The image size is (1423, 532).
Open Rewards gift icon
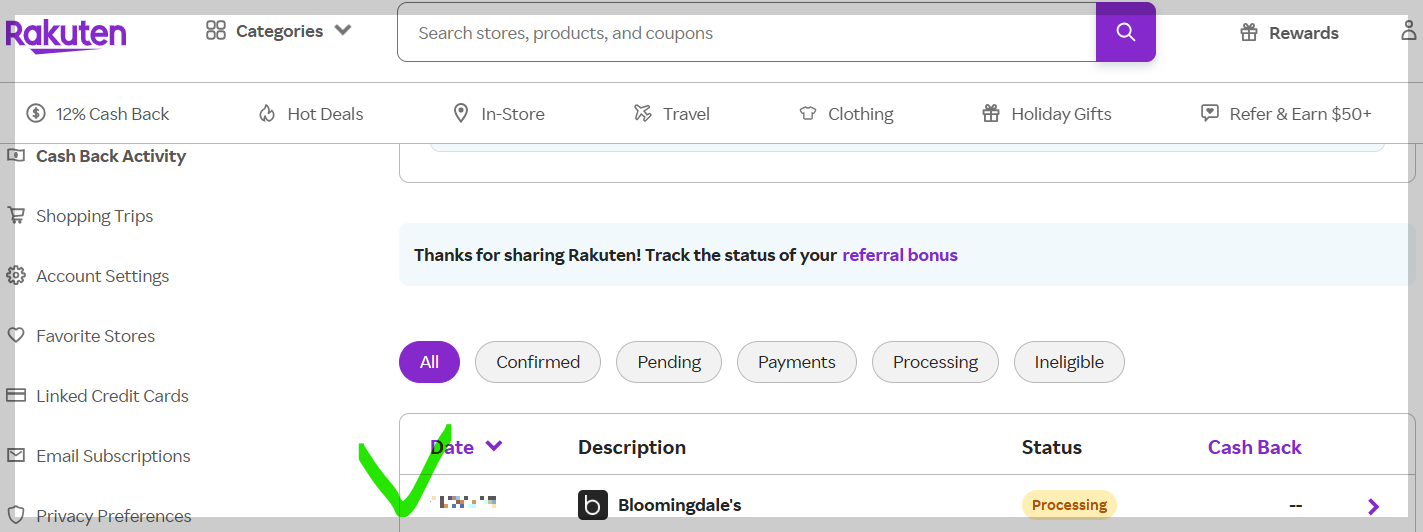(x=1248, y=33)
